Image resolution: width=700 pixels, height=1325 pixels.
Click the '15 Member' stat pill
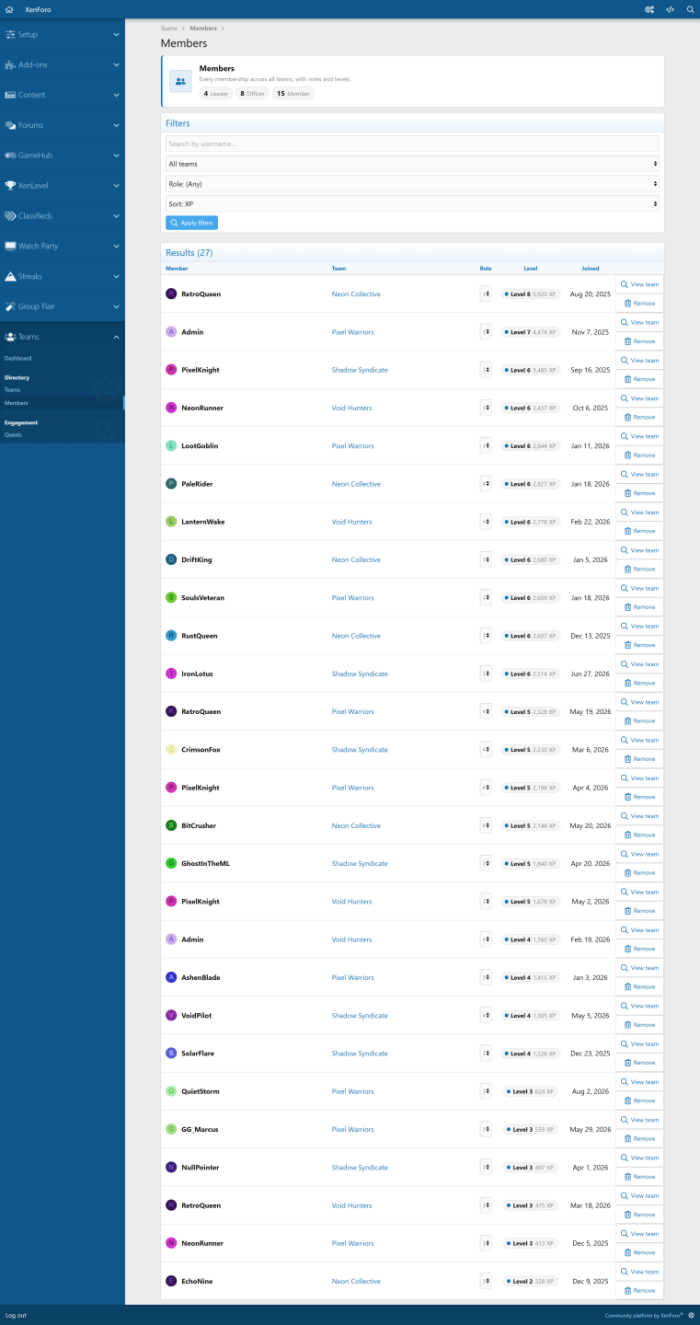pyautogui.click(x=293, y=93)
